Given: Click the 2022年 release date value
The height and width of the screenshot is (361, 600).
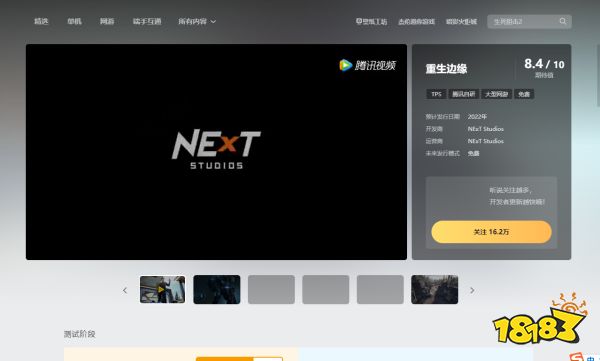Looking at the screenshot, I should click(x=477, y=117).
